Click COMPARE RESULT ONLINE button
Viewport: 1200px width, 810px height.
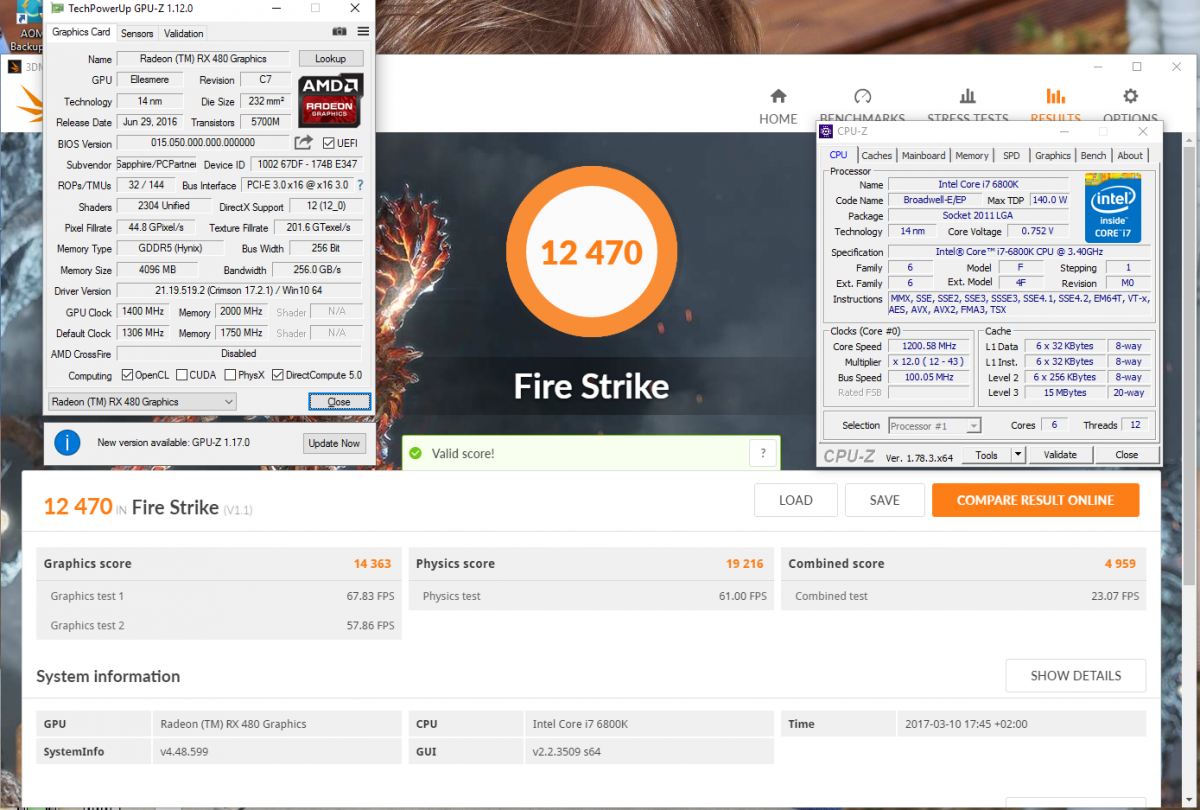tap(1035, 500)
